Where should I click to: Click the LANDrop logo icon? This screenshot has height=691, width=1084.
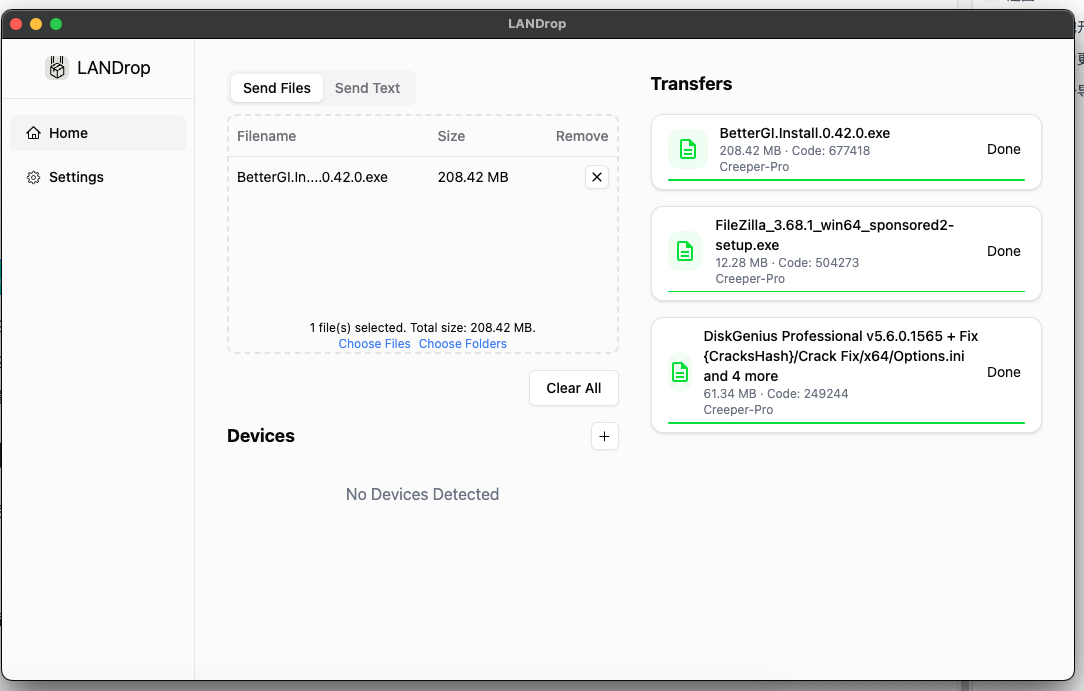pos(57,68)
